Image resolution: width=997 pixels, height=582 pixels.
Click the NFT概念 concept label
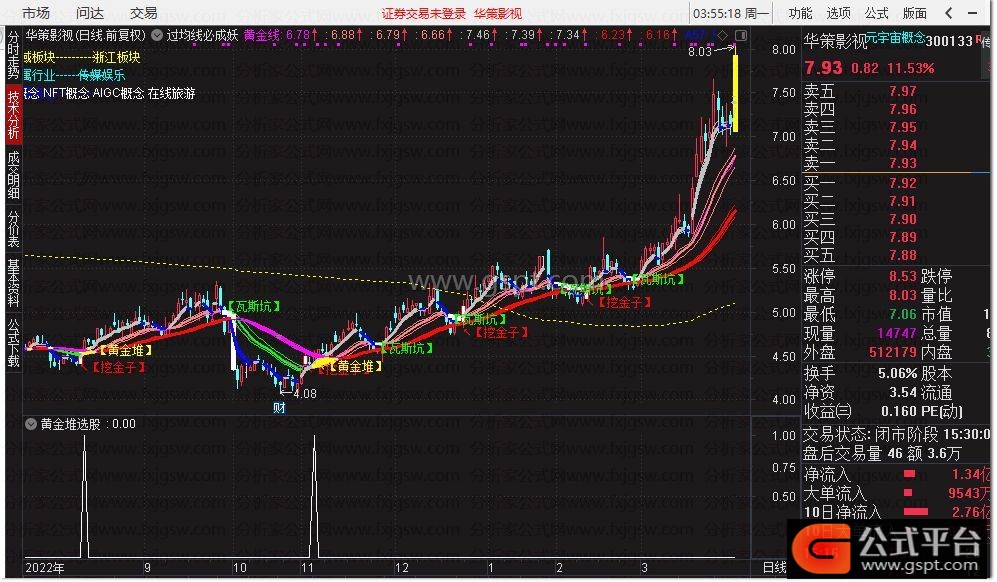click(x=65, y=94)
